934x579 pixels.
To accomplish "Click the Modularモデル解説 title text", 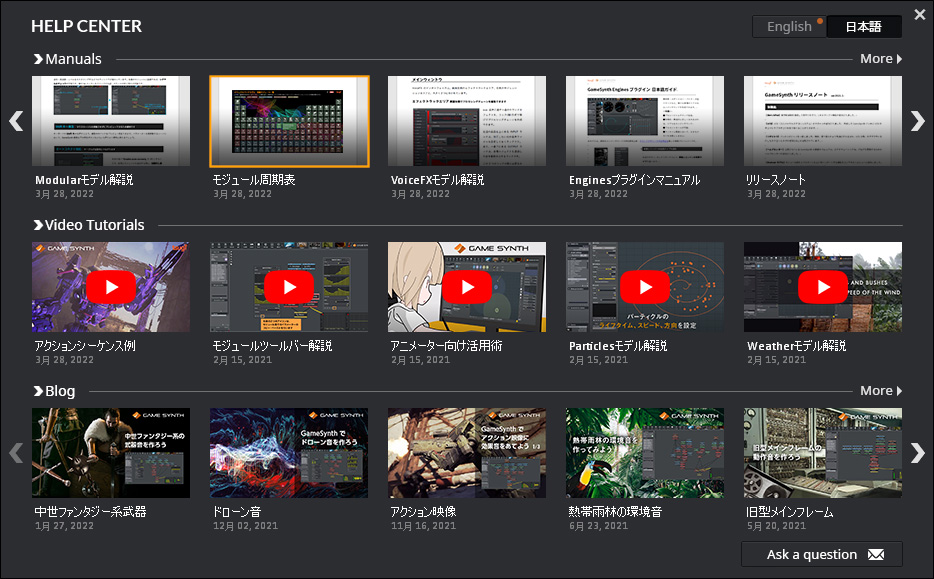I will pyautogui.click(x=84, y=180).
